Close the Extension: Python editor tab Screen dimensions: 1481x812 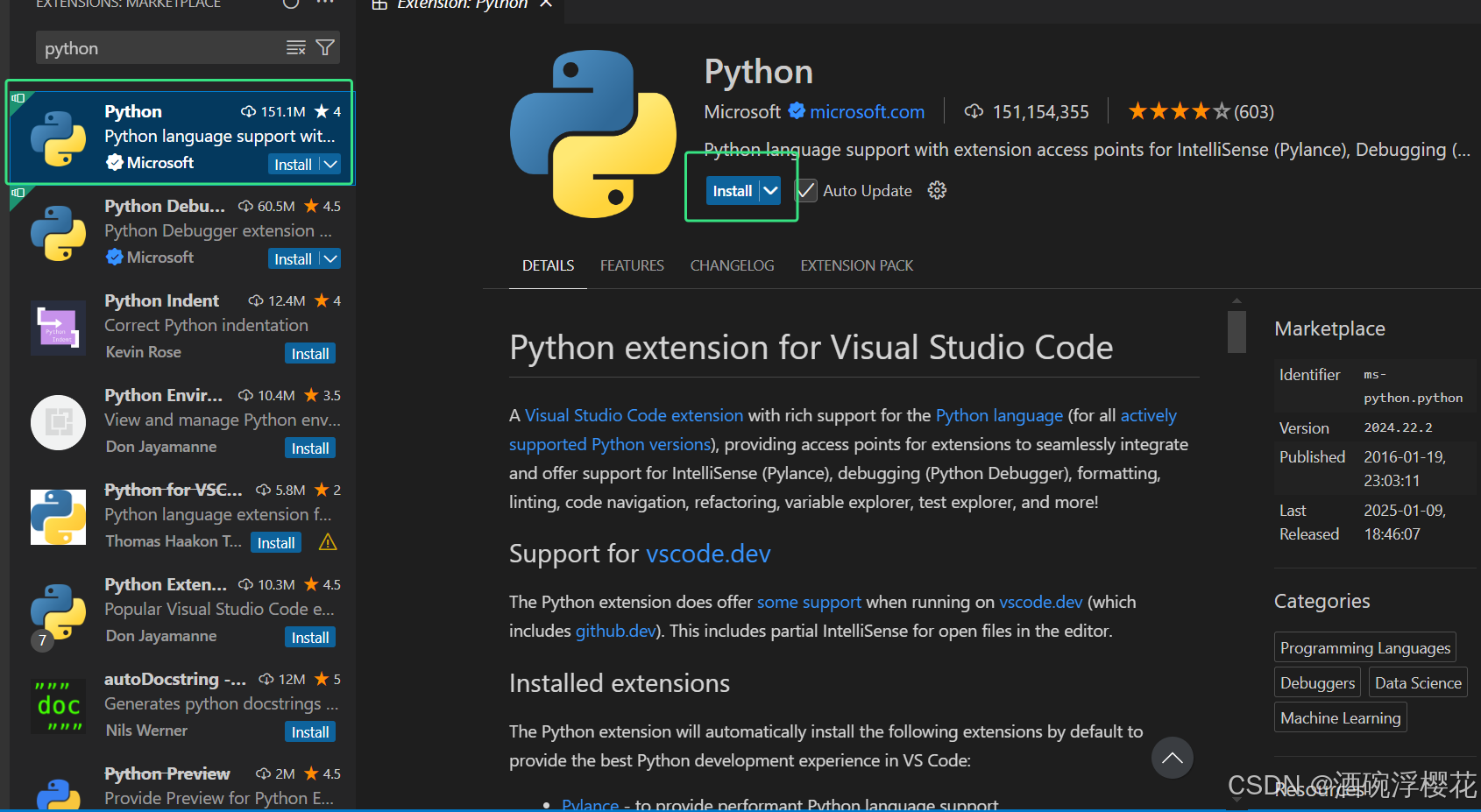tap(546, 4)
